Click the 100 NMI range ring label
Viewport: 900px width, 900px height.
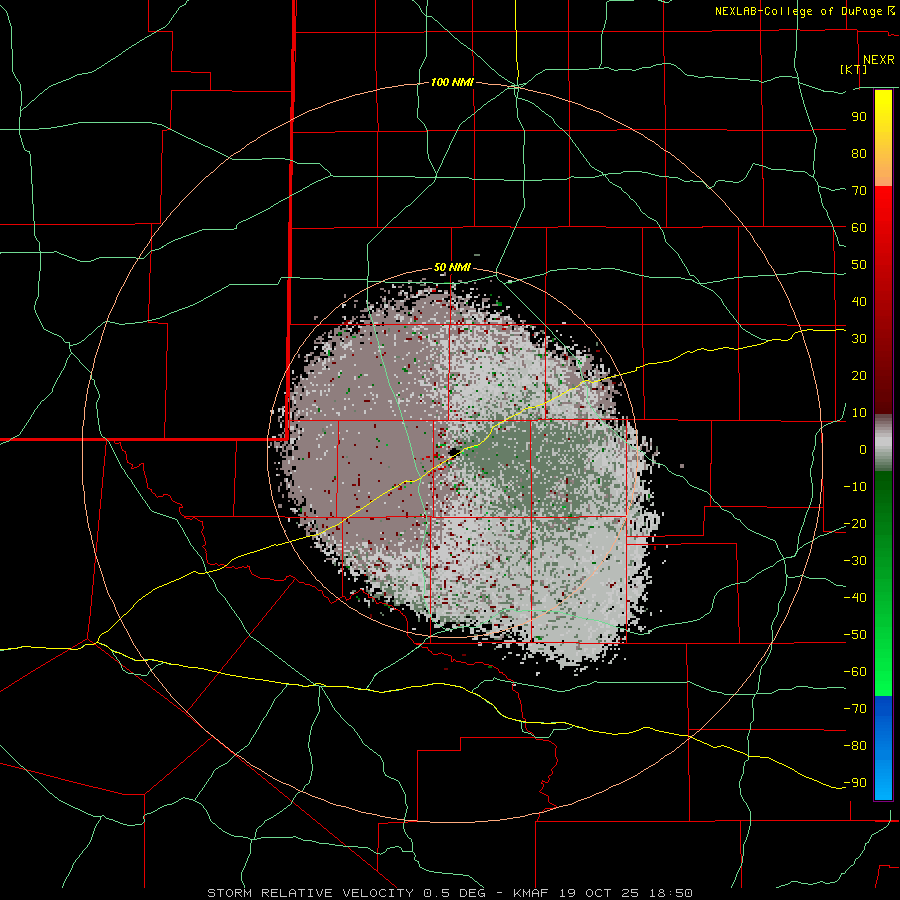tap(452, 83)
